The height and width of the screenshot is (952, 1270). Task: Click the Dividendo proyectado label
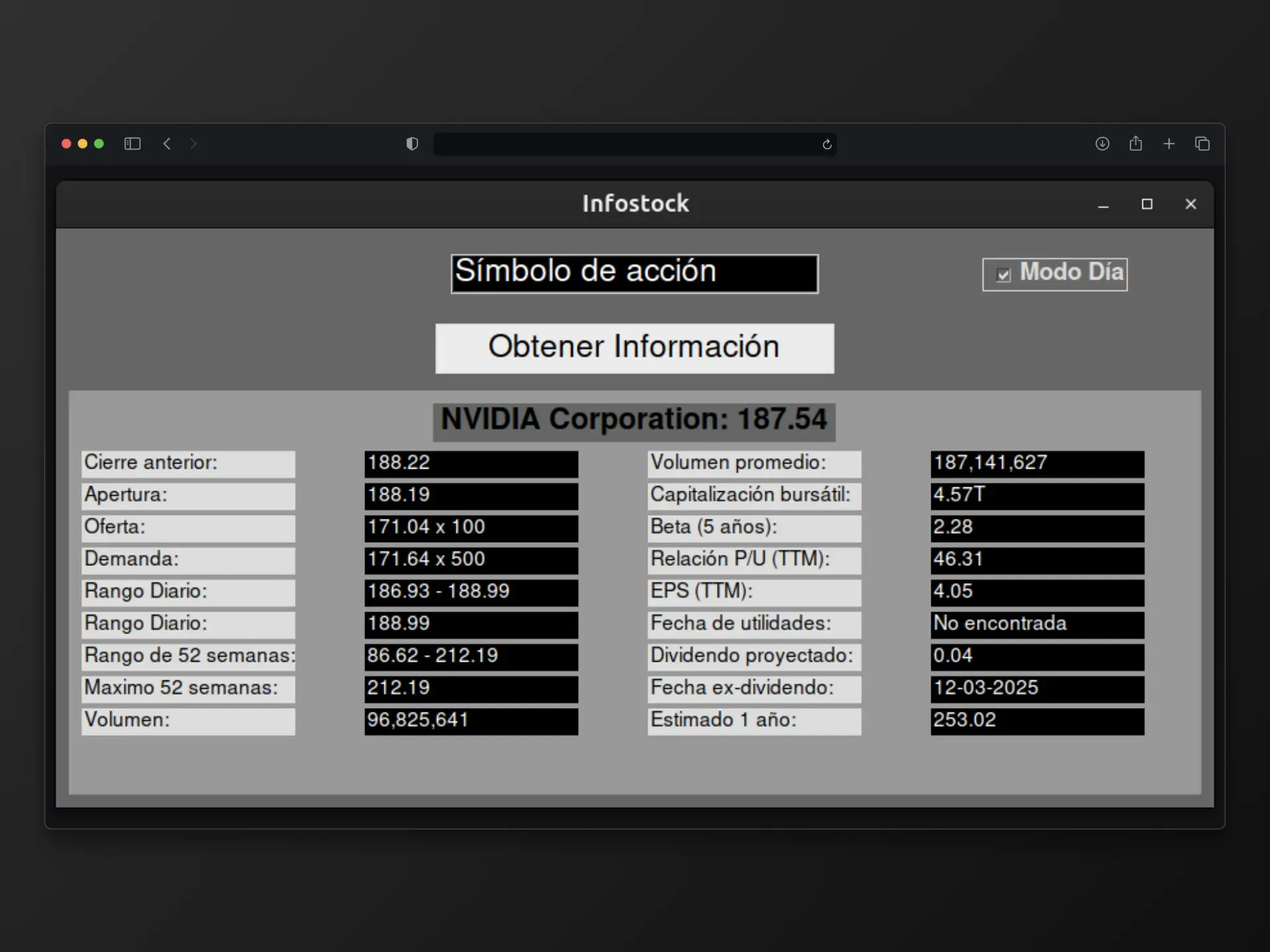click(755, 657)
